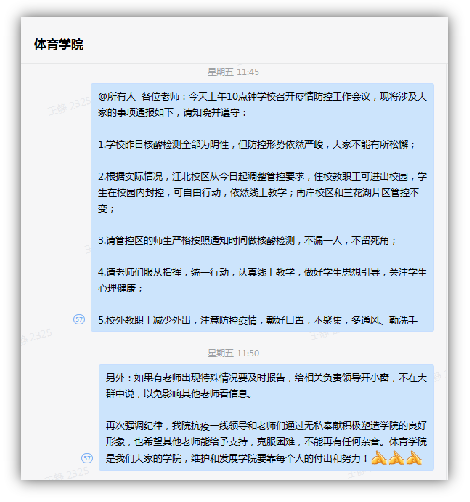Select point 4 about 线上教学 discipline

click(x=262, y=280)
